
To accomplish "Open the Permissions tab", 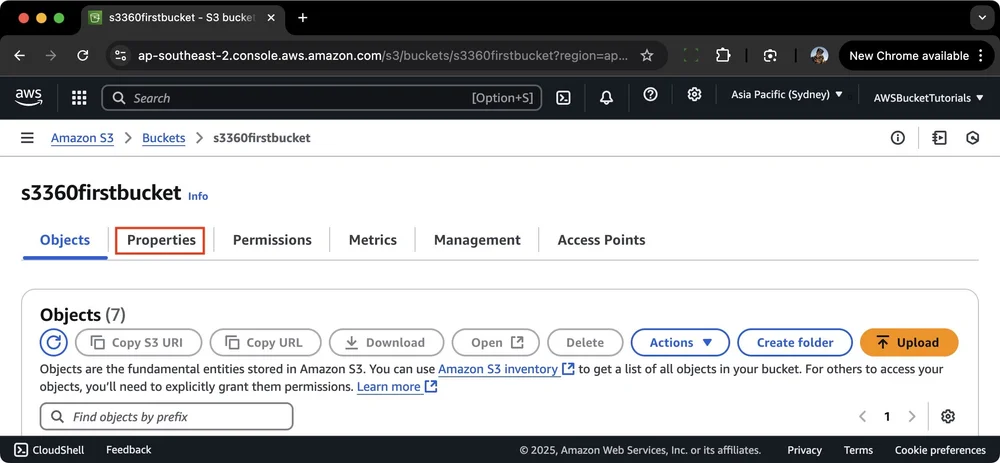I will click(x=272, y=240).
